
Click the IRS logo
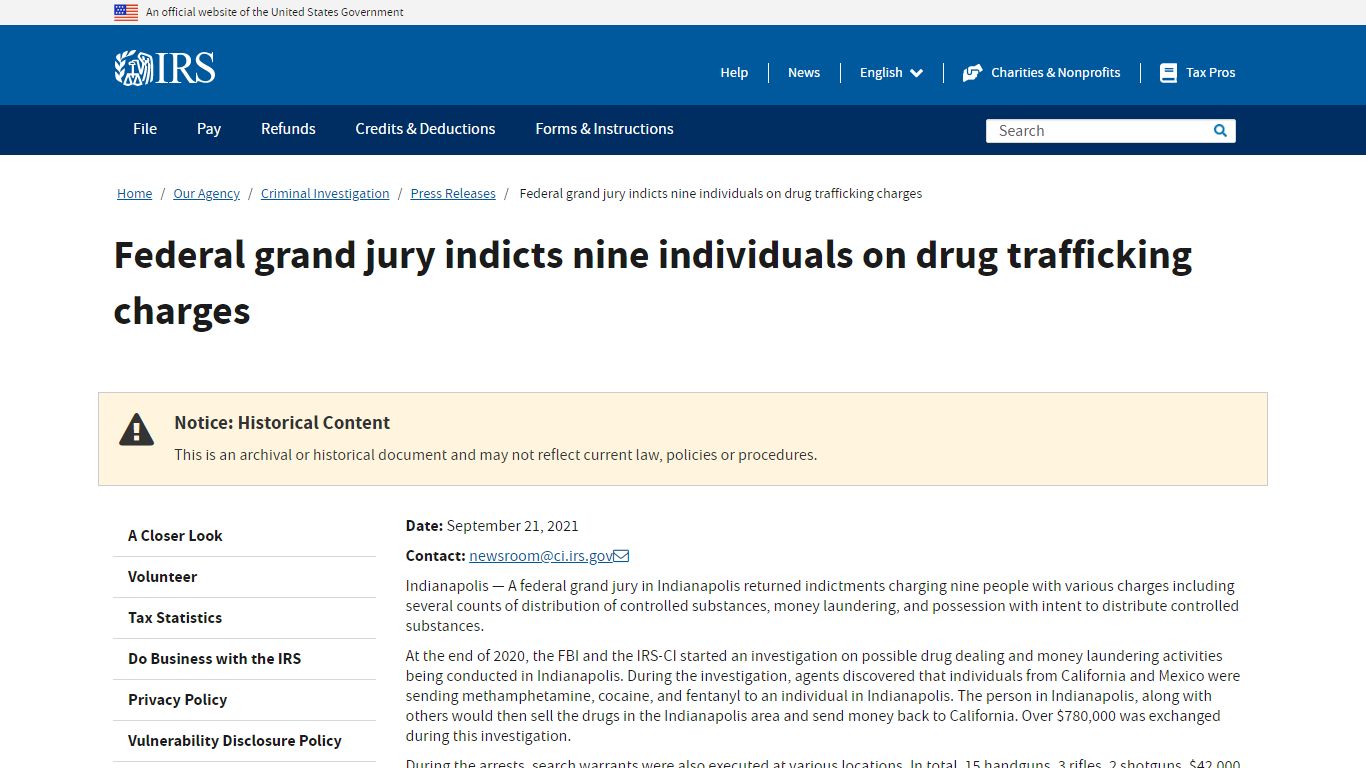(165, 68)
